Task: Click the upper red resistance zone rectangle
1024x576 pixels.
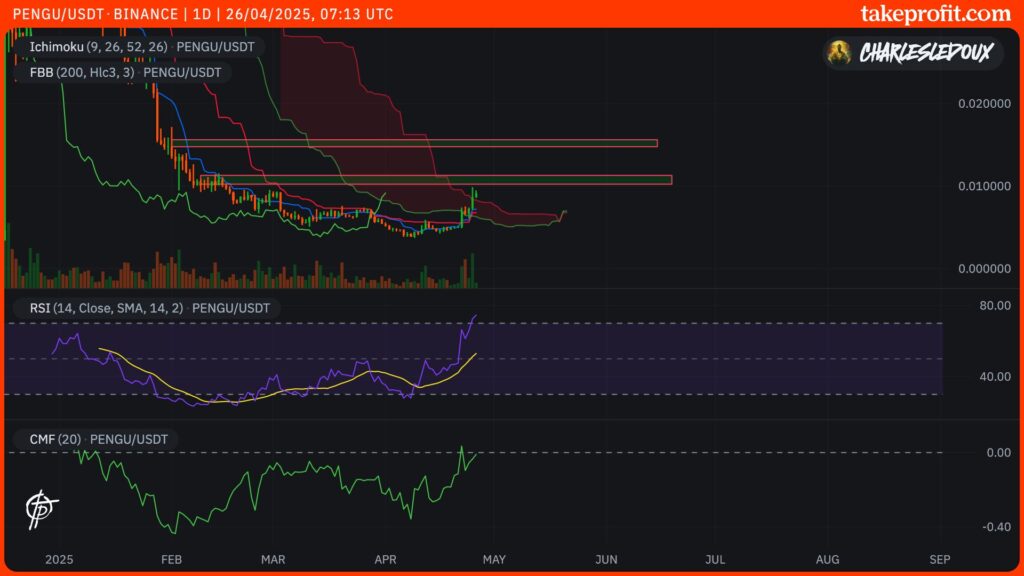Action: point(414,143)
